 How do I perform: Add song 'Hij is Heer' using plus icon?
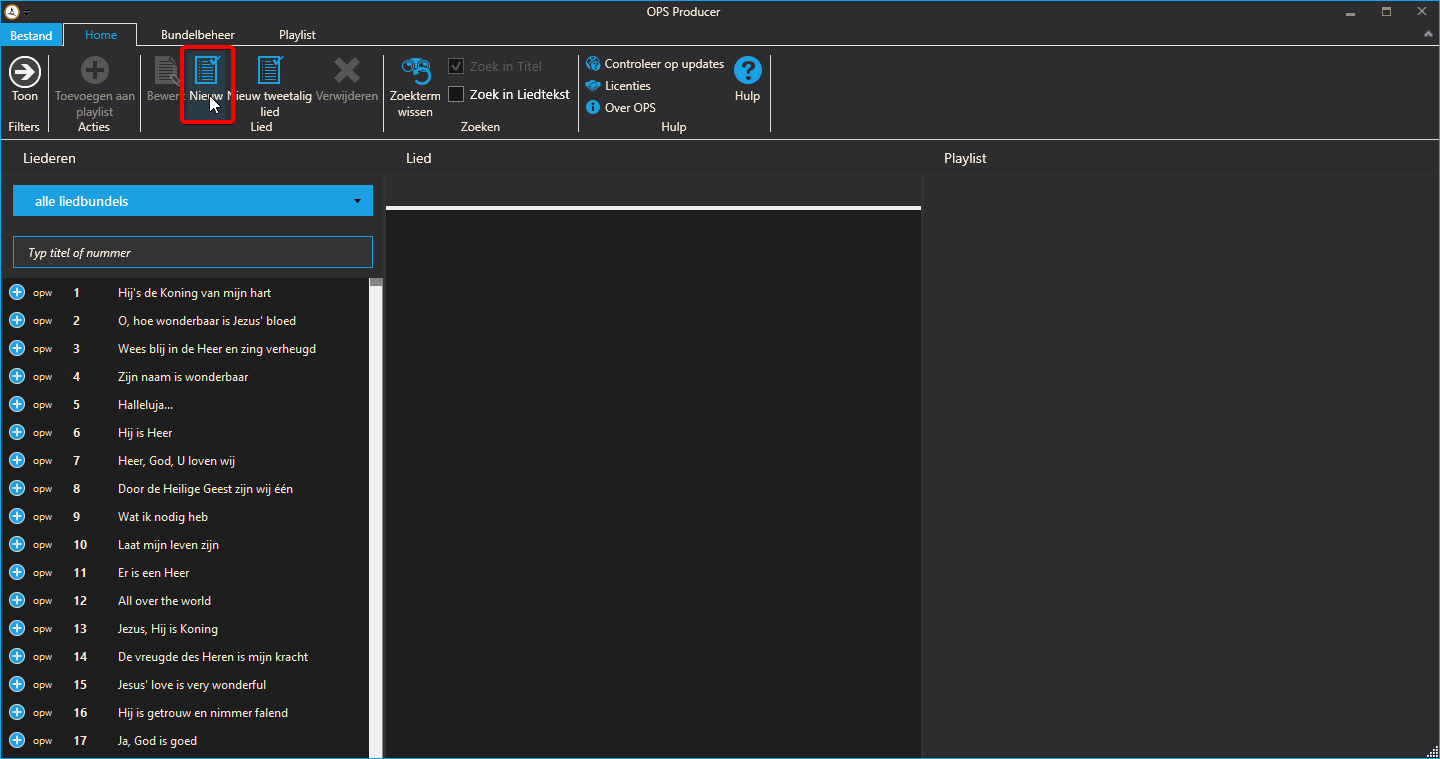coord(17,432)
